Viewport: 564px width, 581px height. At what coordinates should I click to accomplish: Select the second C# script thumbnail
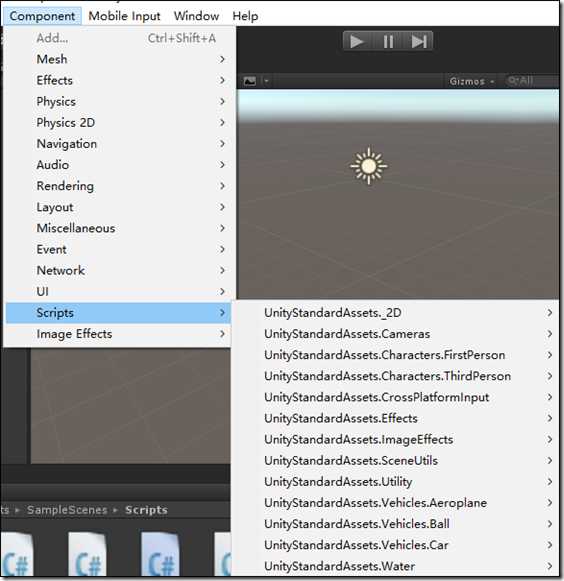pos(87,555)
